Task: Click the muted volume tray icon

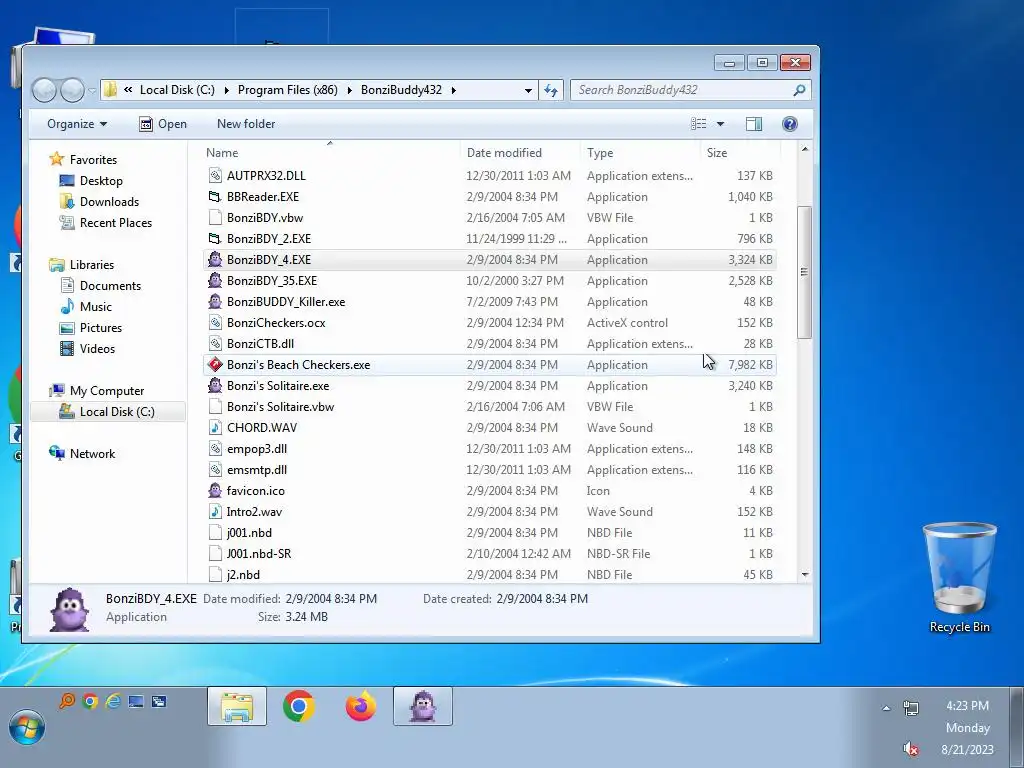Action: [911, 749]
